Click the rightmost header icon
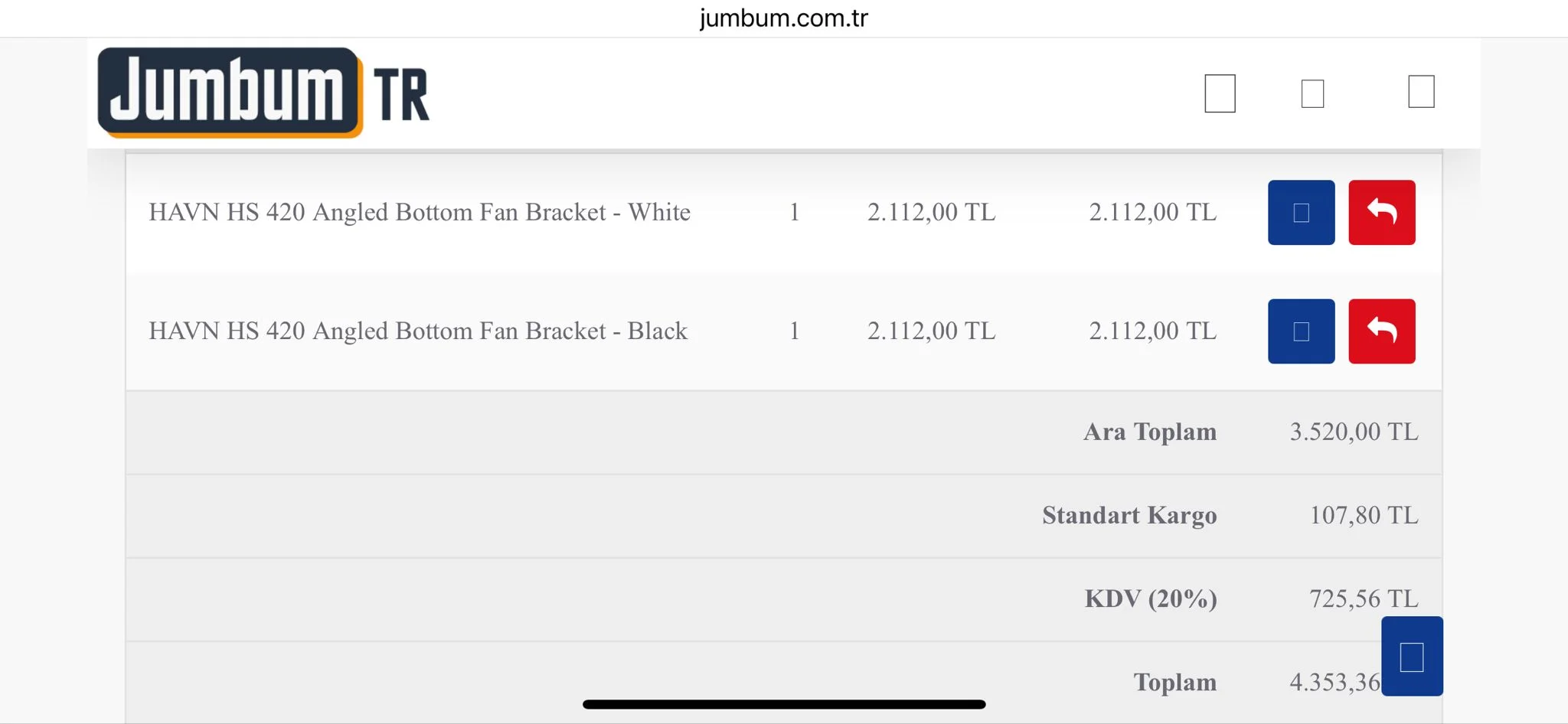Viewport: 1568px width, 724px height. click(1421, 92)
